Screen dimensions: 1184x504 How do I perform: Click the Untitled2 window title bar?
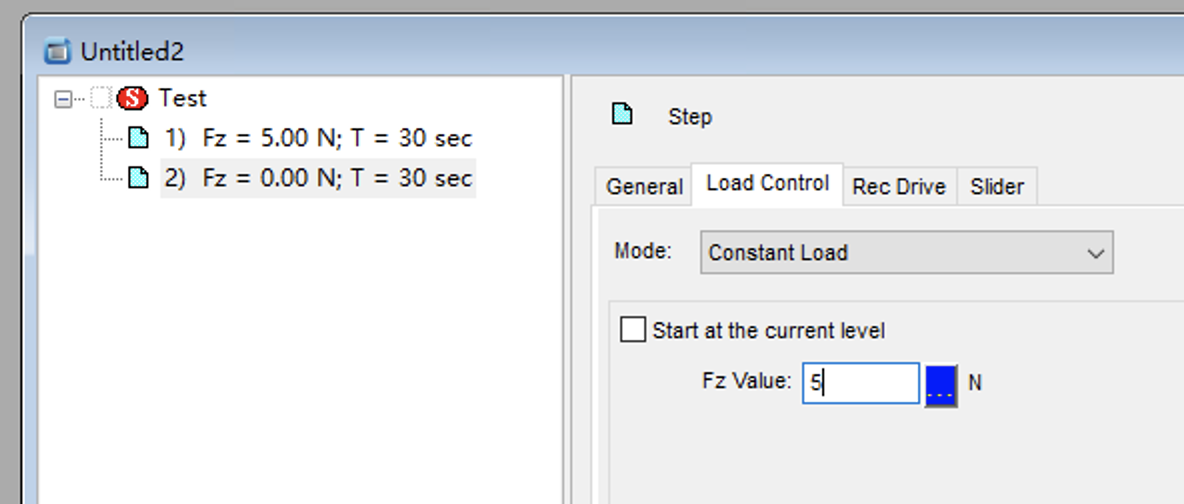click(x=604, y=51)
